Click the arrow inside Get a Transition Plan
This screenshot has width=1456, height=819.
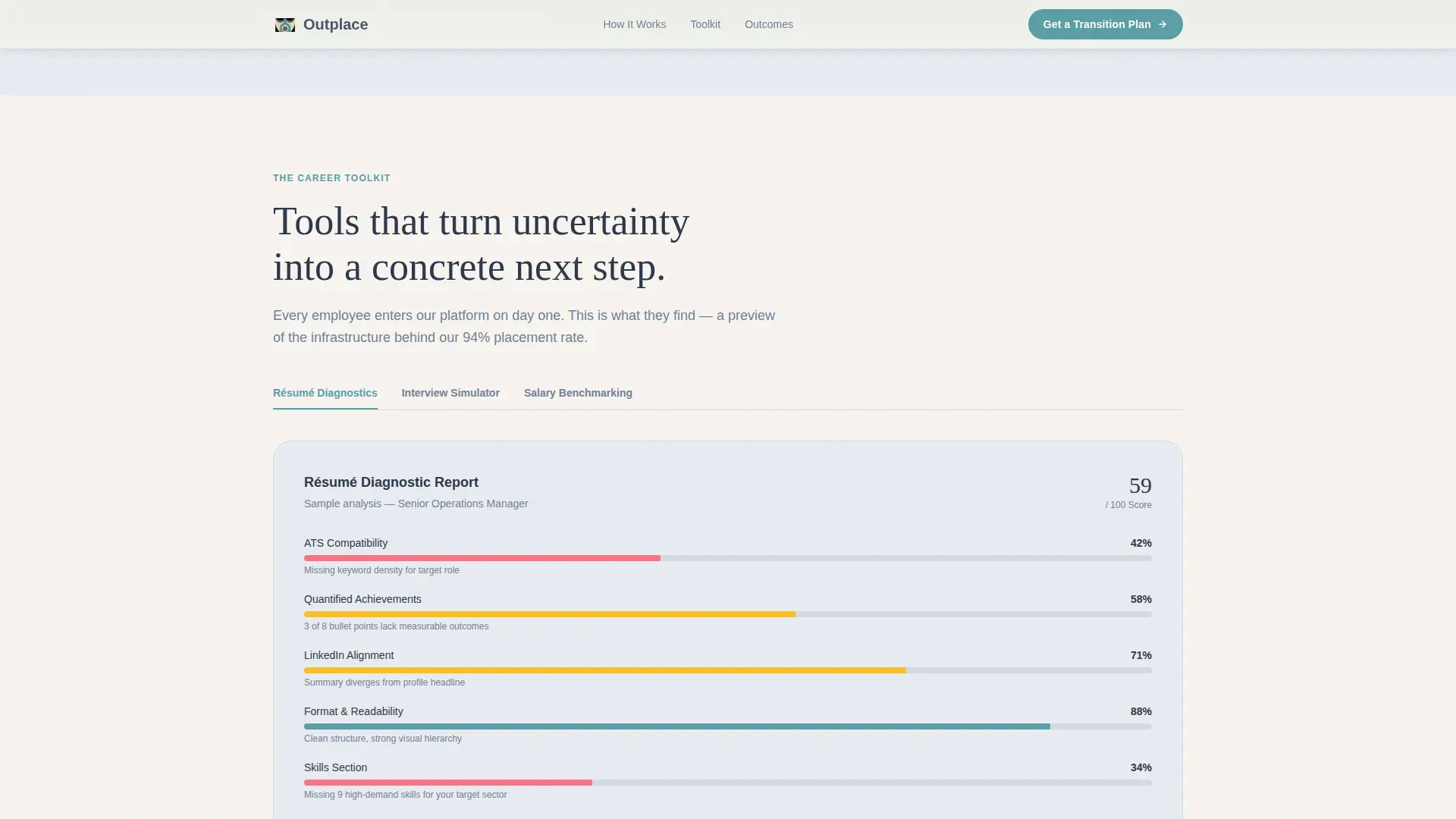coord(1162,24)
